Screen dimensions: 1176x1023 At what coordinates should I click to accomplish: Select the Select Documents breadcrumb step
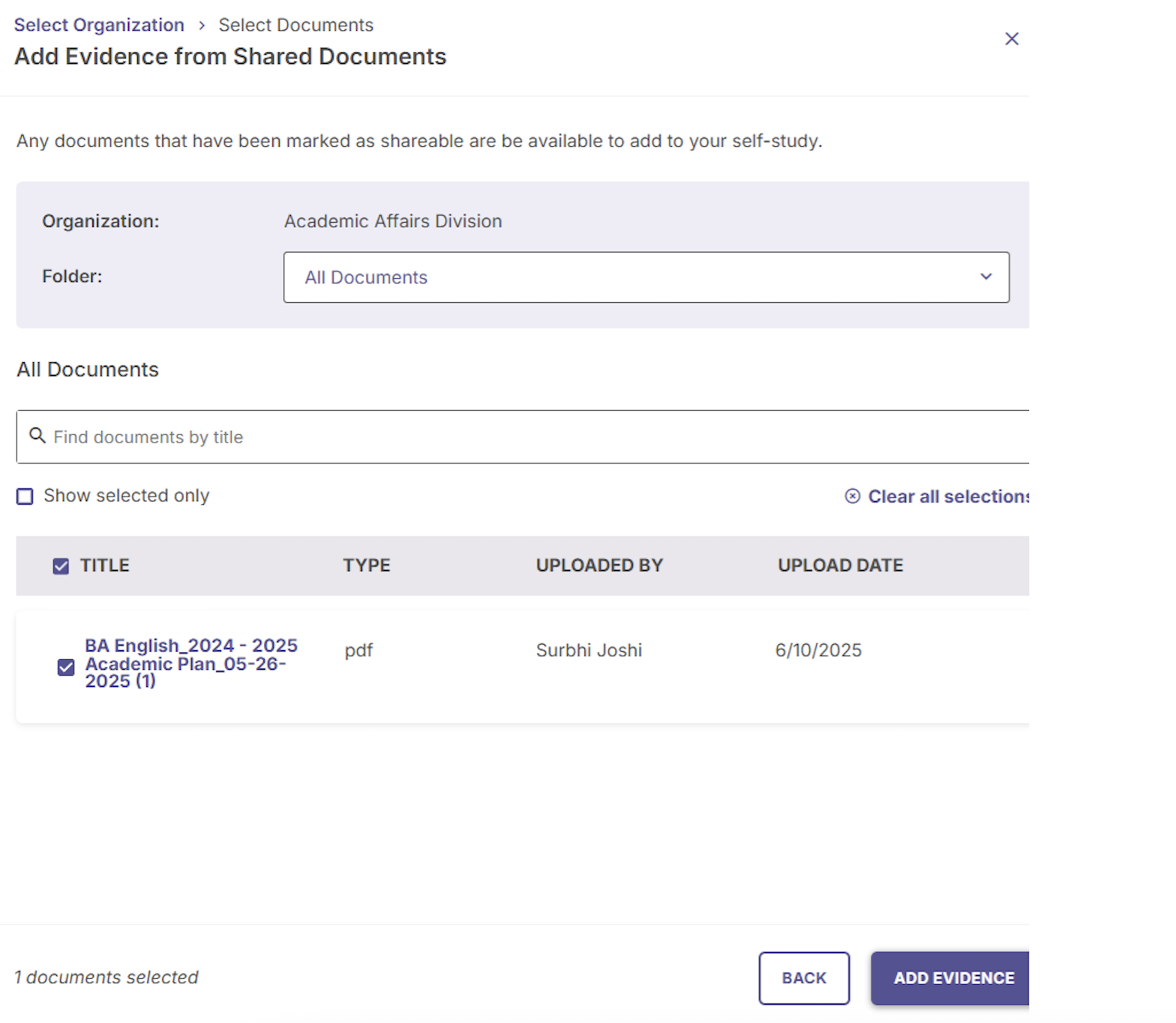pyautogui.click(x=295, y=25)
